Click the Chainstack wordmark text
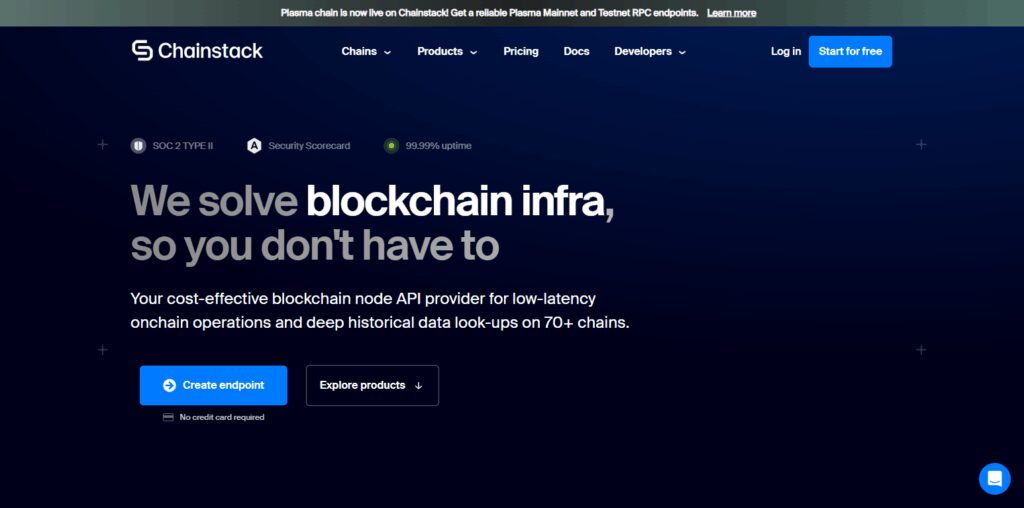 pyautogui.click(x=210, y=51)
